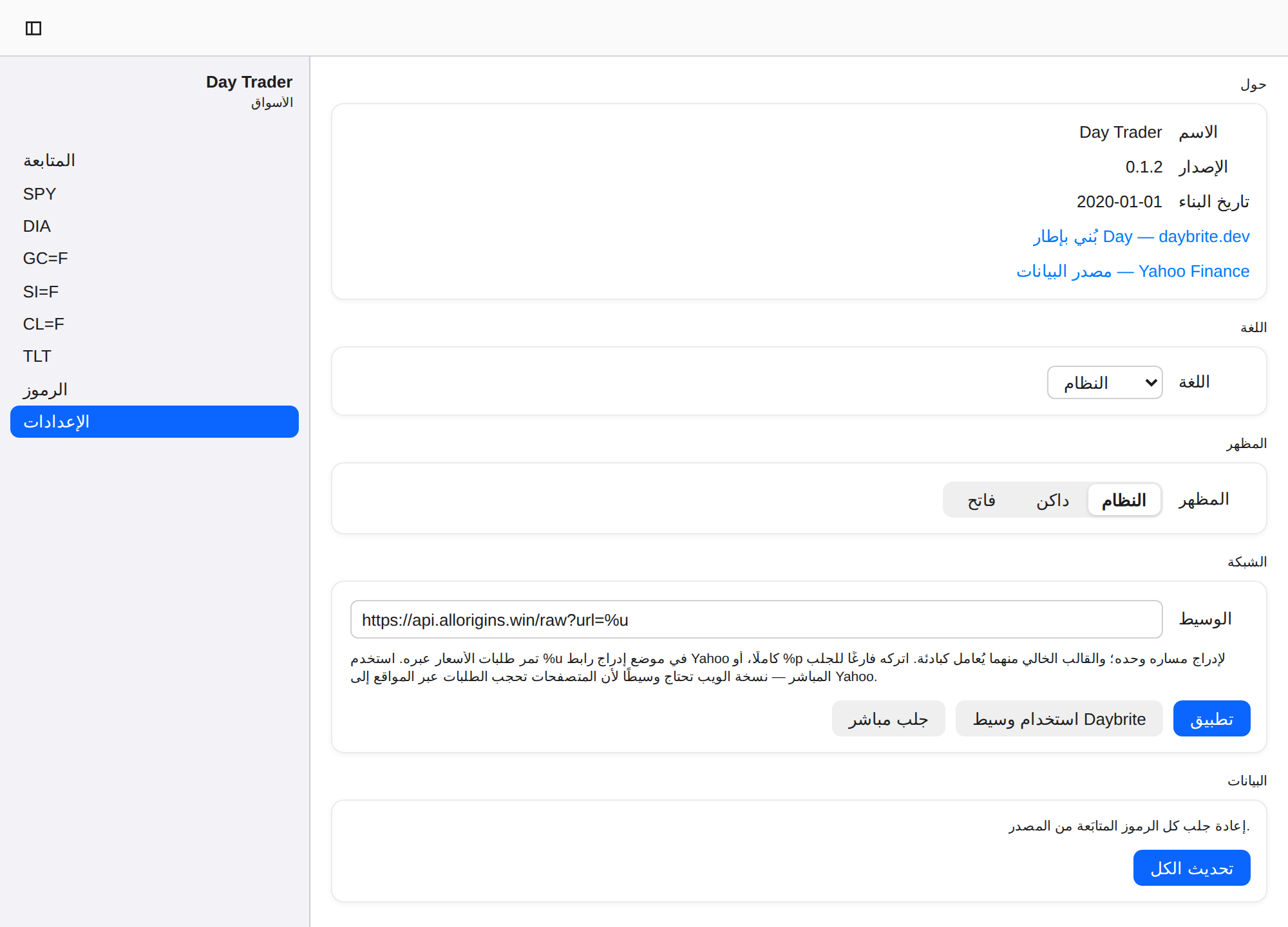Select DIA in the sidebar
The width and height of the screenshot is (1288, 927).
(155, 226)
